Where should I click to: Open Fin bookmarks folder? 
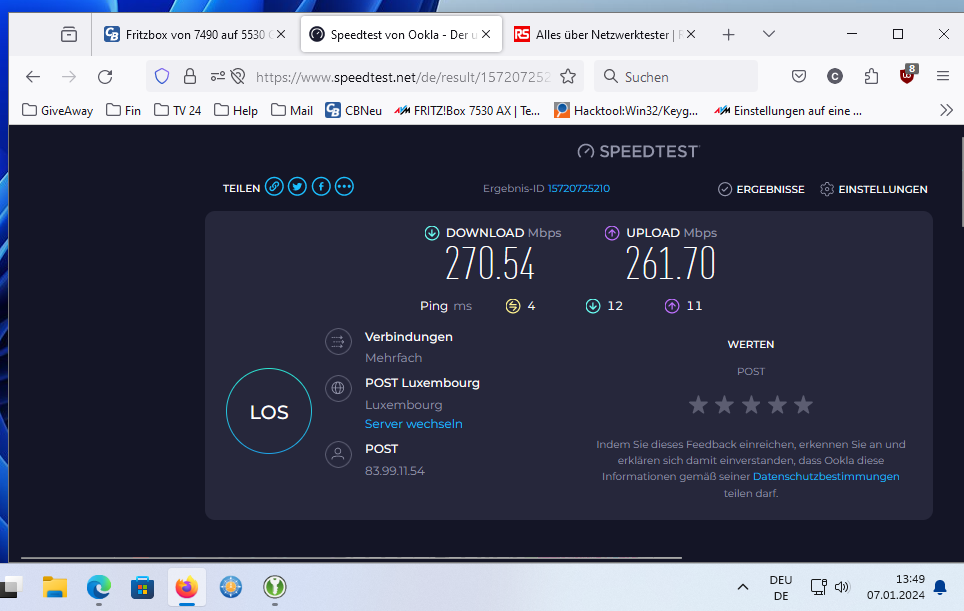pos(124,111)
